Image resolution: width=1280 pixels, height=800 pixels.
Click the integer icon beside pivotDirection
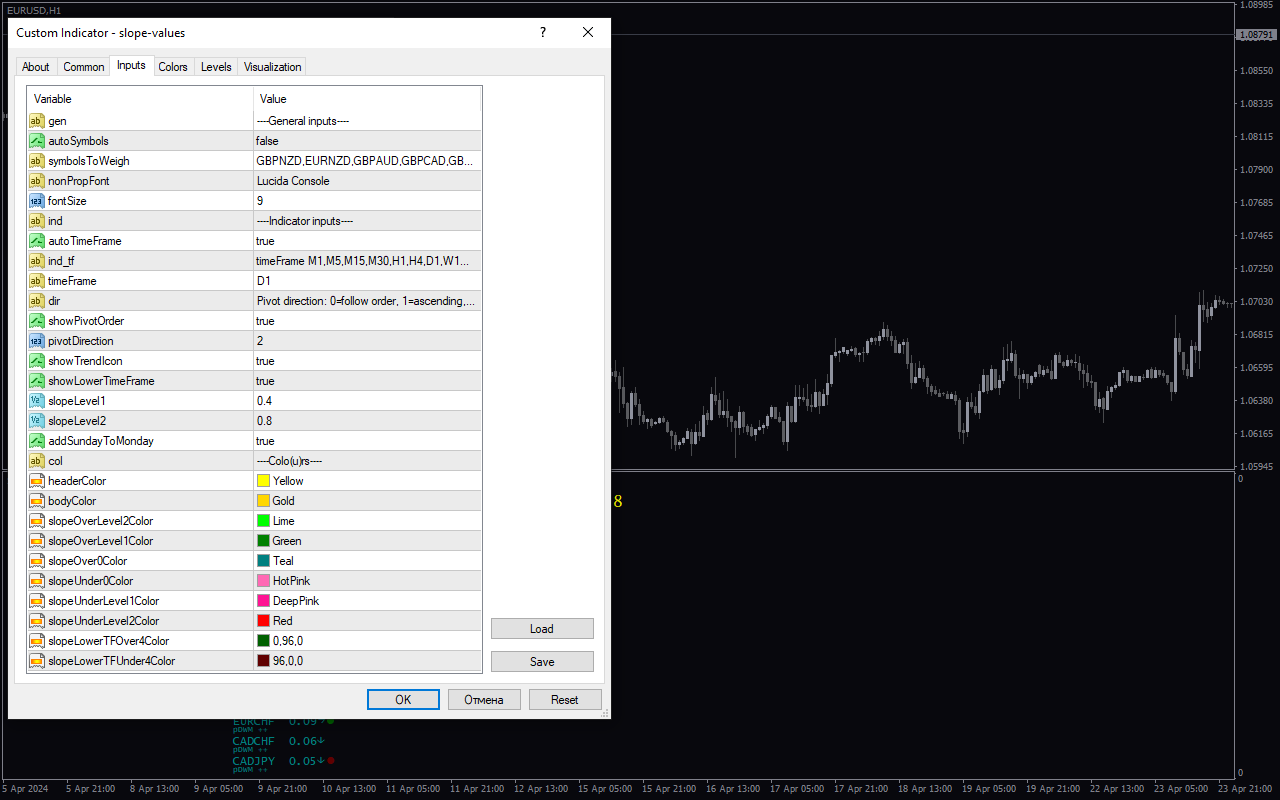point(36,341)
